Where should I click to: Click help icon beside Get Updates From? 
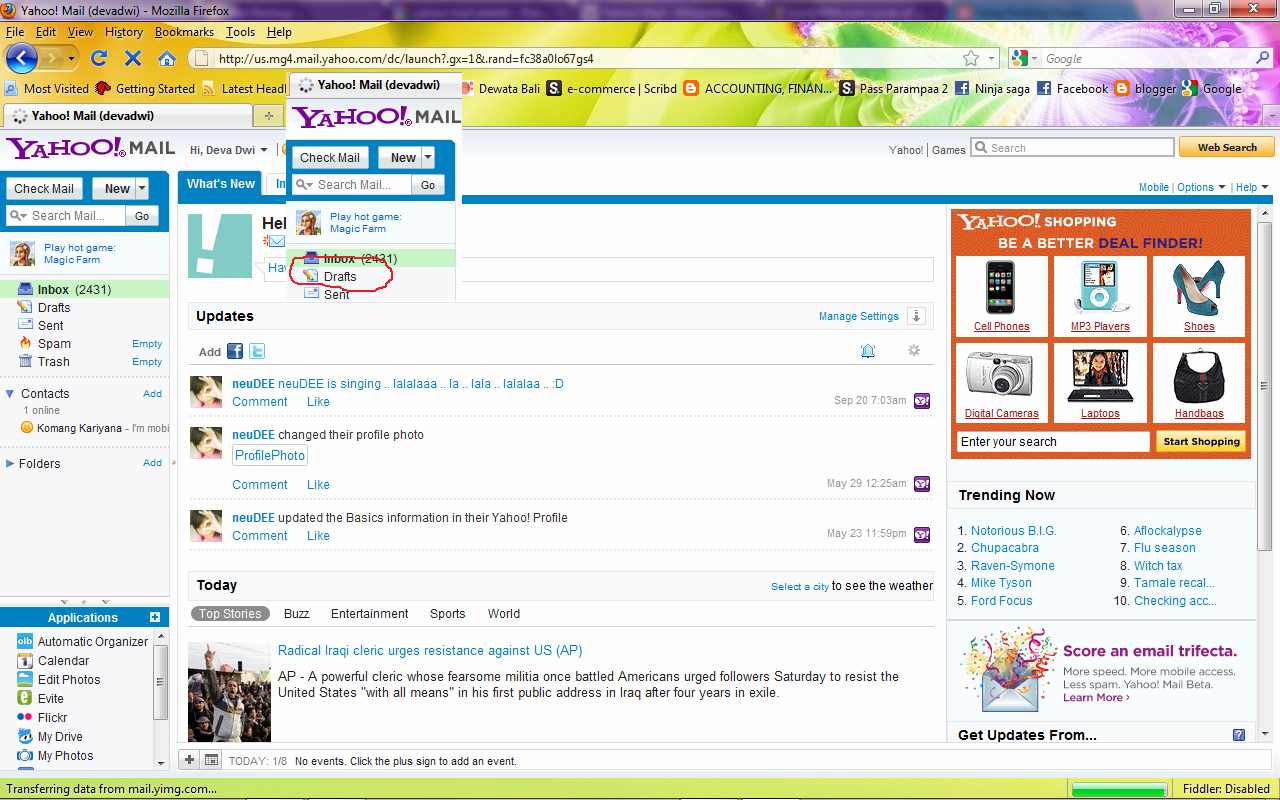(1239, 735)
